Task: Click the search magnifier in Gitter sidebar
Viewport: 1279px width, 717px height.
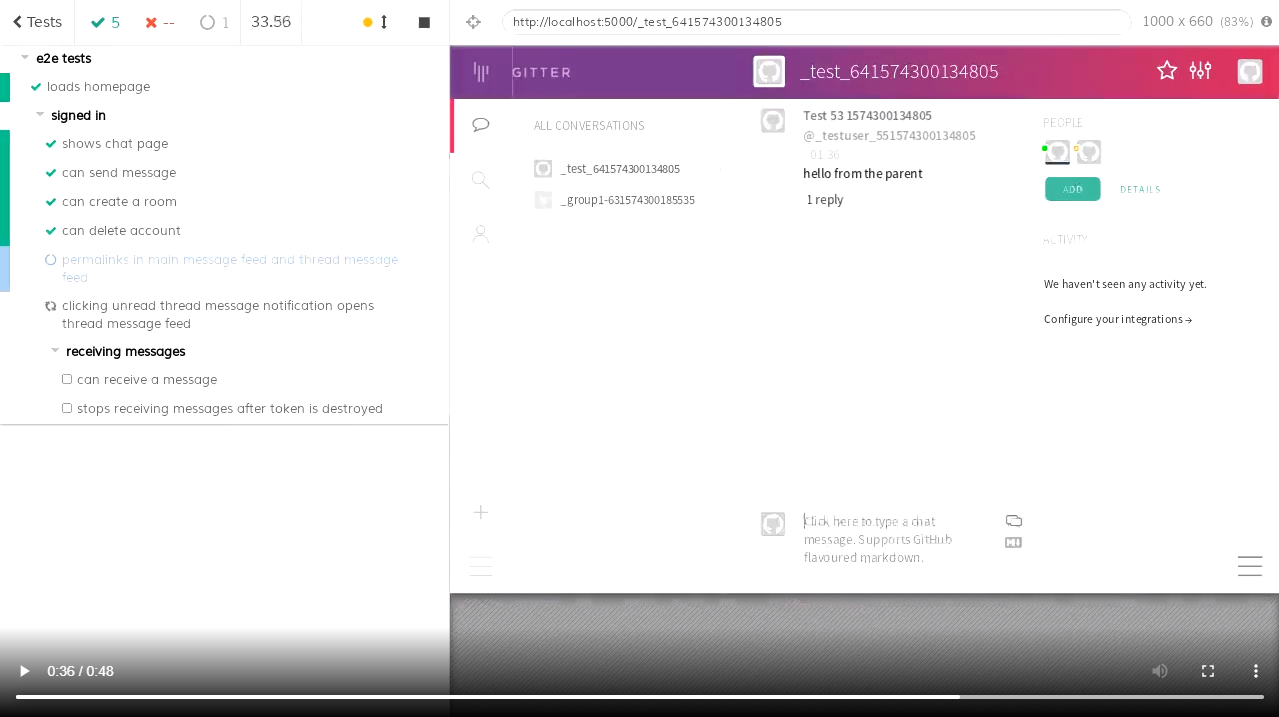Action: pyautogui.click(x=481, y=180)
